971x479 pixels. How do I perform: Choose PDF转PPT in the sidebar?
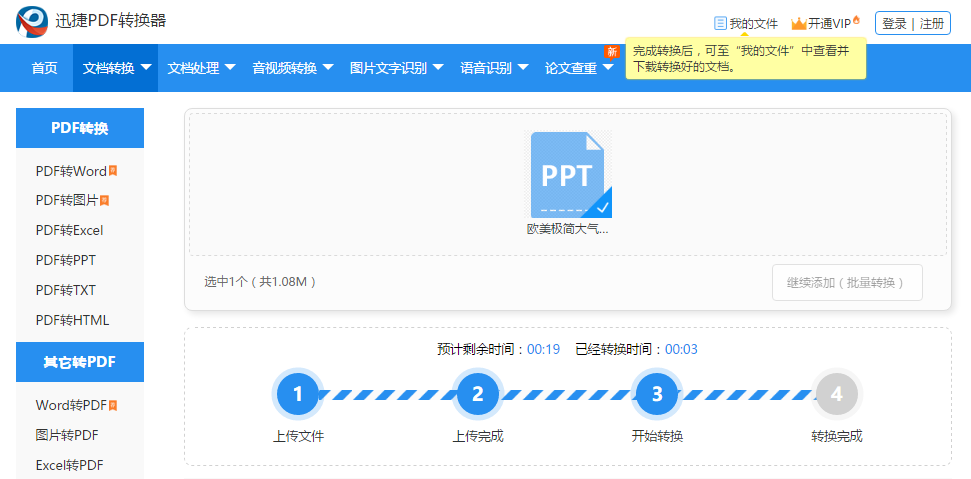pos(66,261)
